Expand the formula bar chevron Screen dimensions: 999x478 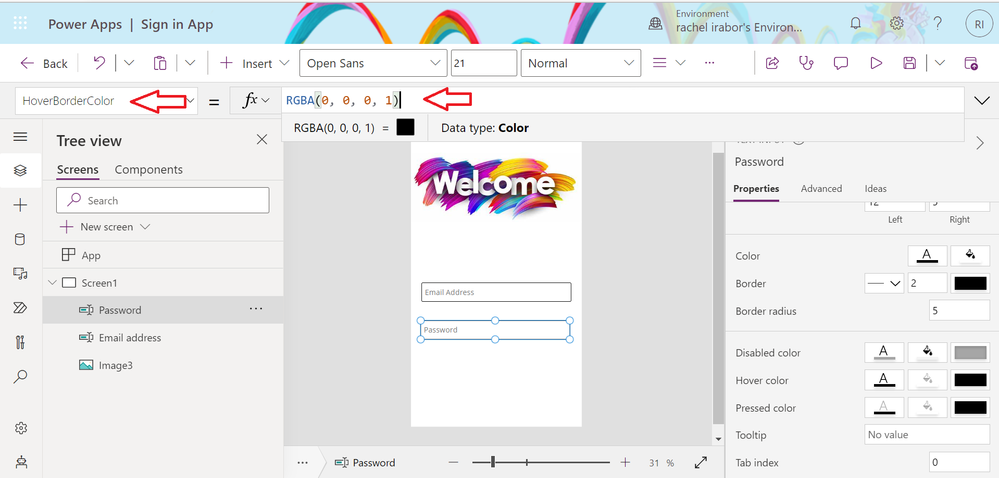click(982, 101)
